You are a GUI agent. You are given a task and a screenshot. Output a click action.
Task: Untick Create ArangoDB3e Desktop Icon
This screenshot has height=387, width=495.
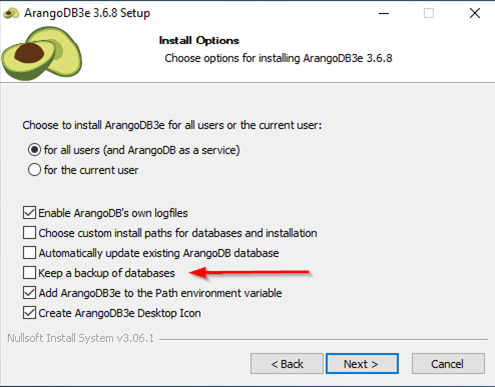point(30,313)
